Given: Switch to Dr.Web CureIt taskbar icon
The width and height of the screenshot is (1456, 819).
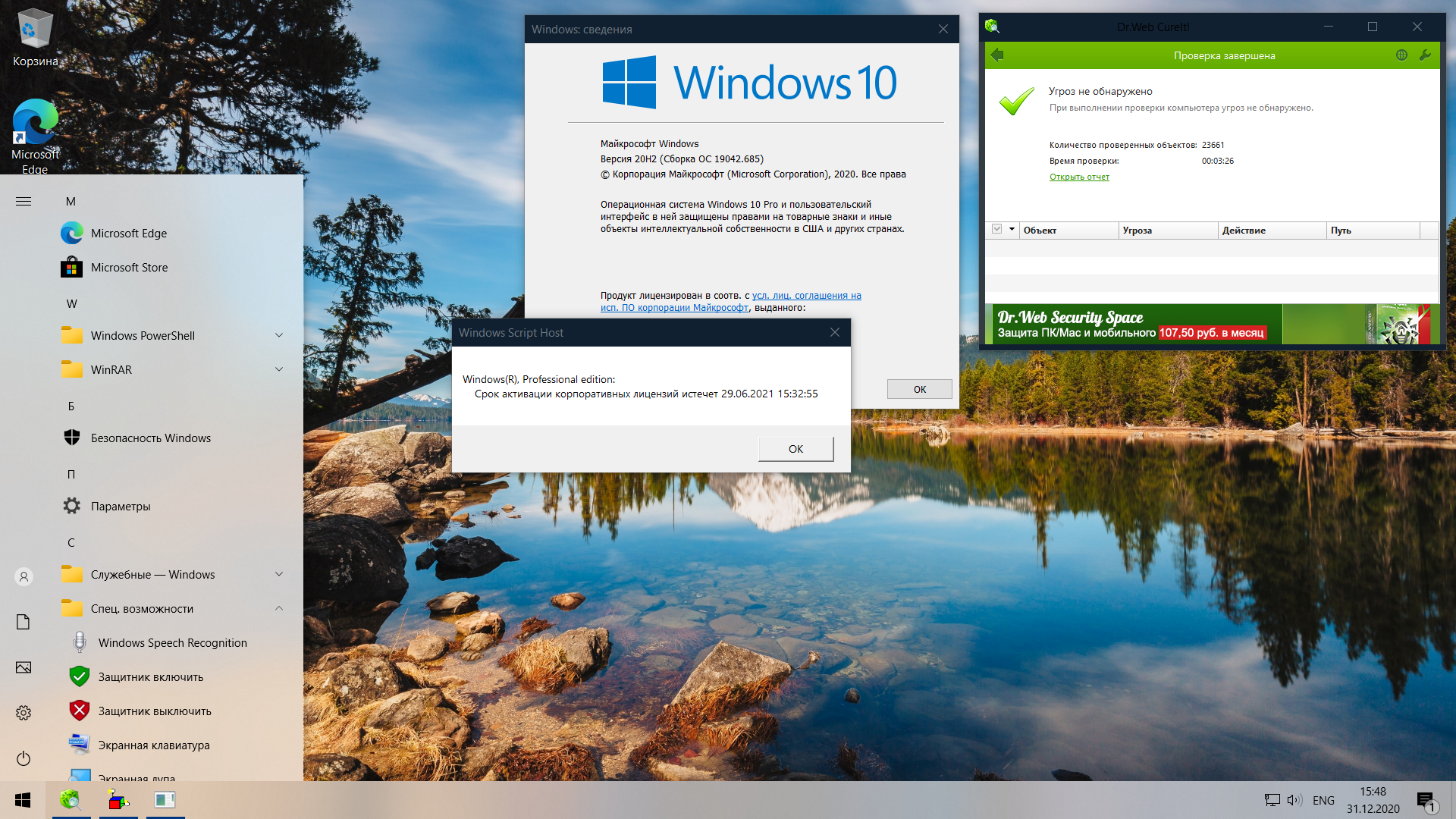Looking at the screenshot, I should point(71,800).
